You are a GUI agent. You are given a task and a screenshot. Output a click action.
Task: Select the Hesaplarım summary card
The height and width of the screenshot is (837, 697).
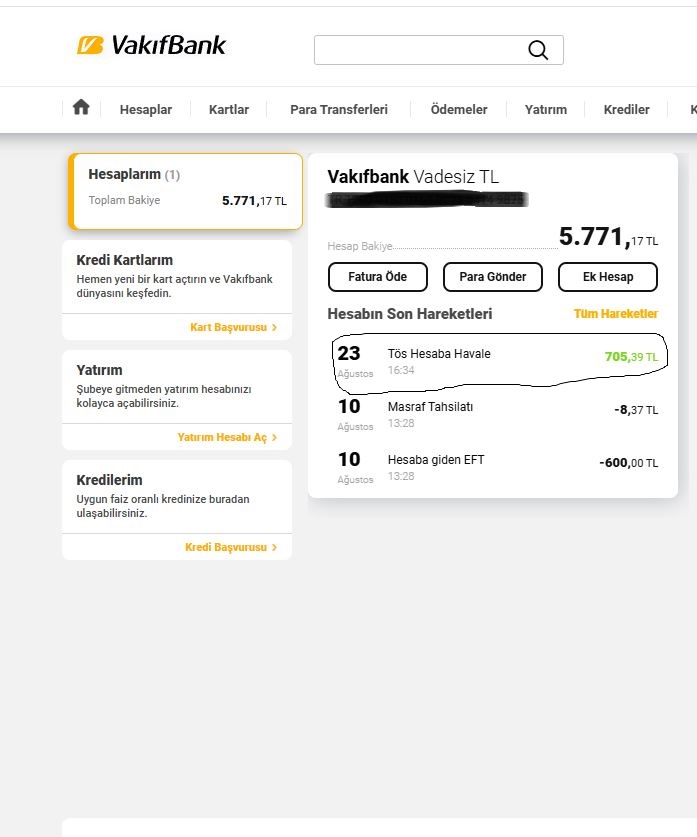pyautogui.click(x=186, y=191)
